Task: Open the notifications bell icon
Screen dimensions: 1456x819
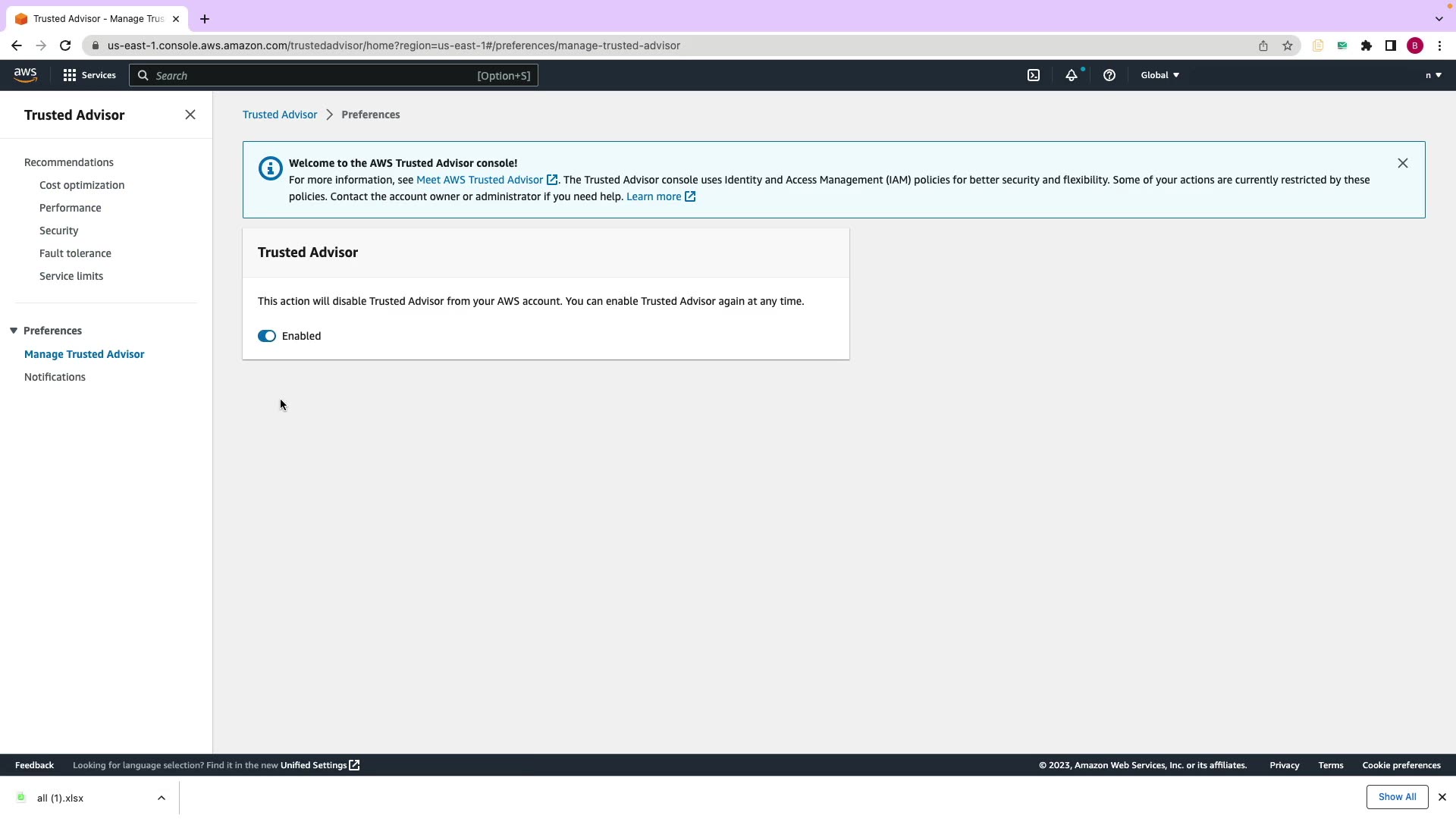Action: pos(1072,75)
